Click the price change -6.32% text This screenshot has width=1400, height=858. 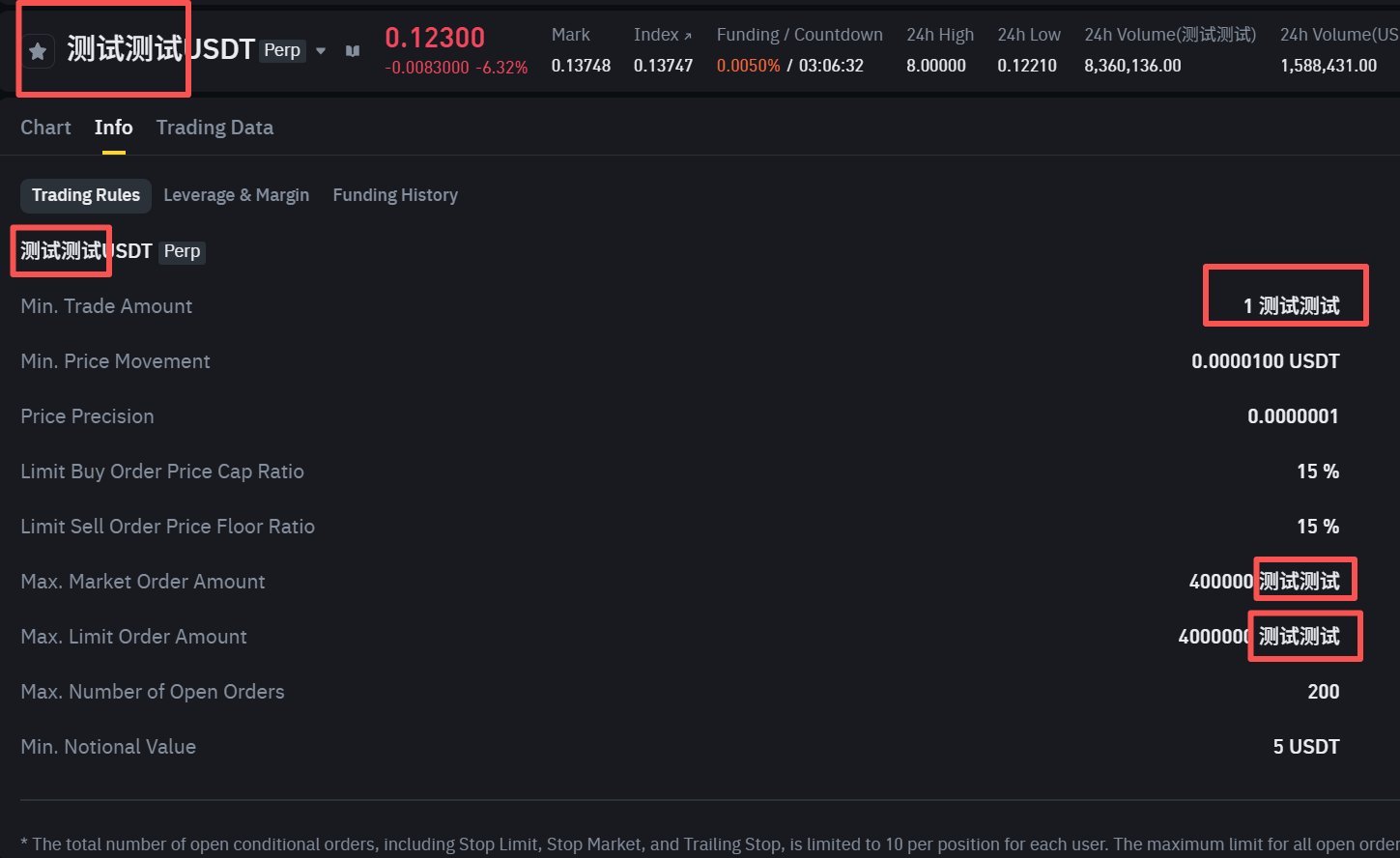pos(501,68)
